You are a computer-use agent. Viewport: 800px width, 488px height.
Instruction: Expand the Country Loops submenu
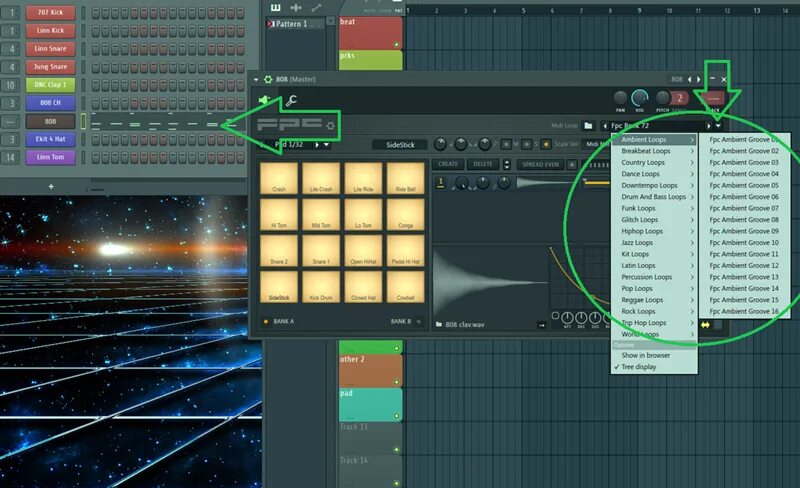(655, 162)
